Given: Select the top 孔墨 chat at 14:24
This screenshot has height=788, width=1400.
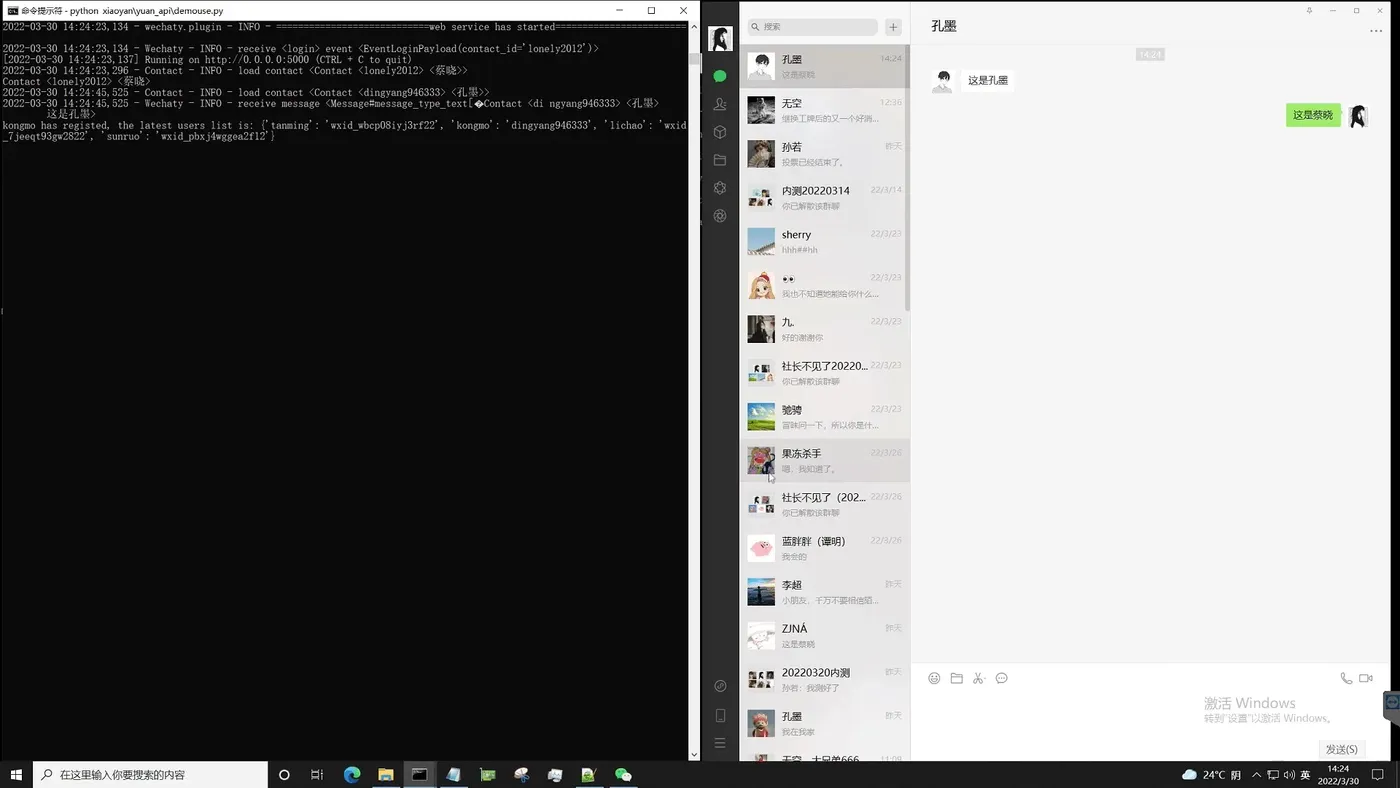Looking at the screenshot, I should [825, 66].
